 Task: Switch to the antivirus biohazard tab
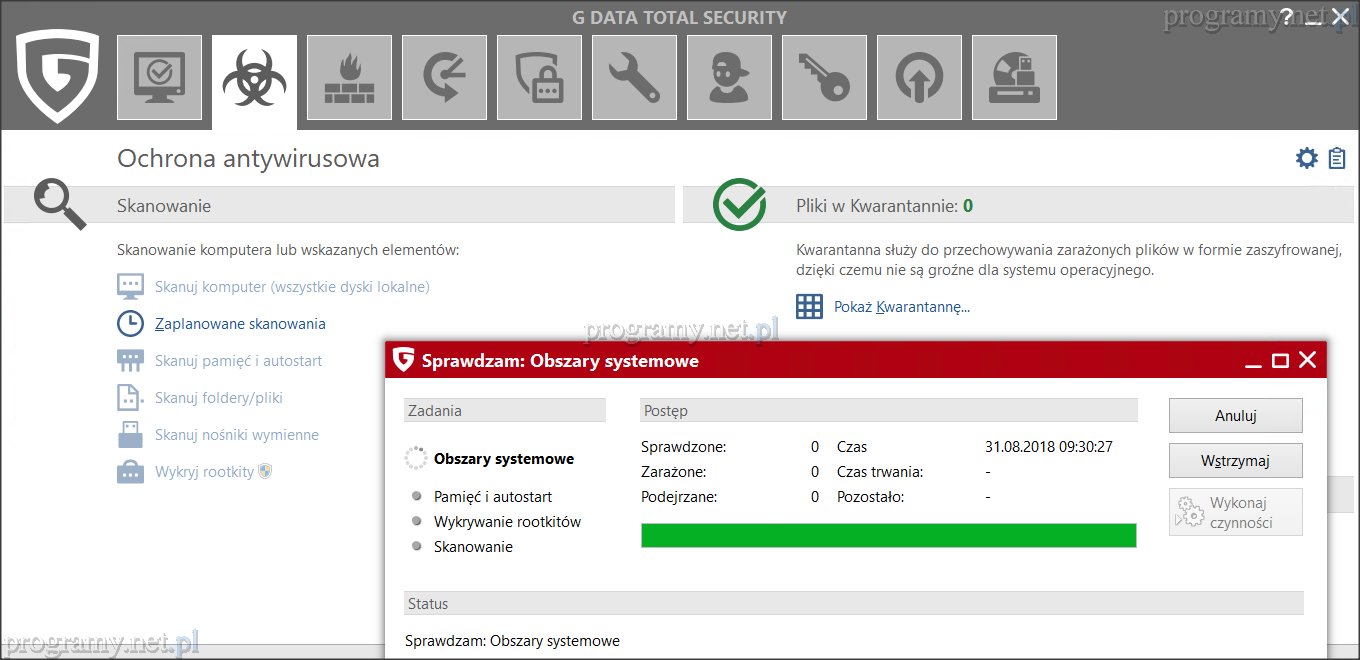tap(254, 80)
